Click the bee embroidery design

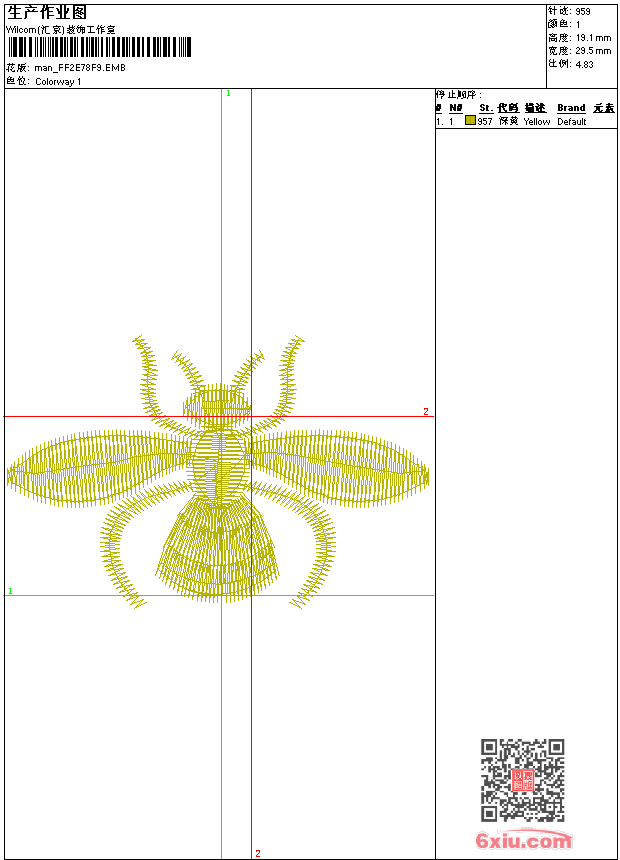[x=217, y=472]
